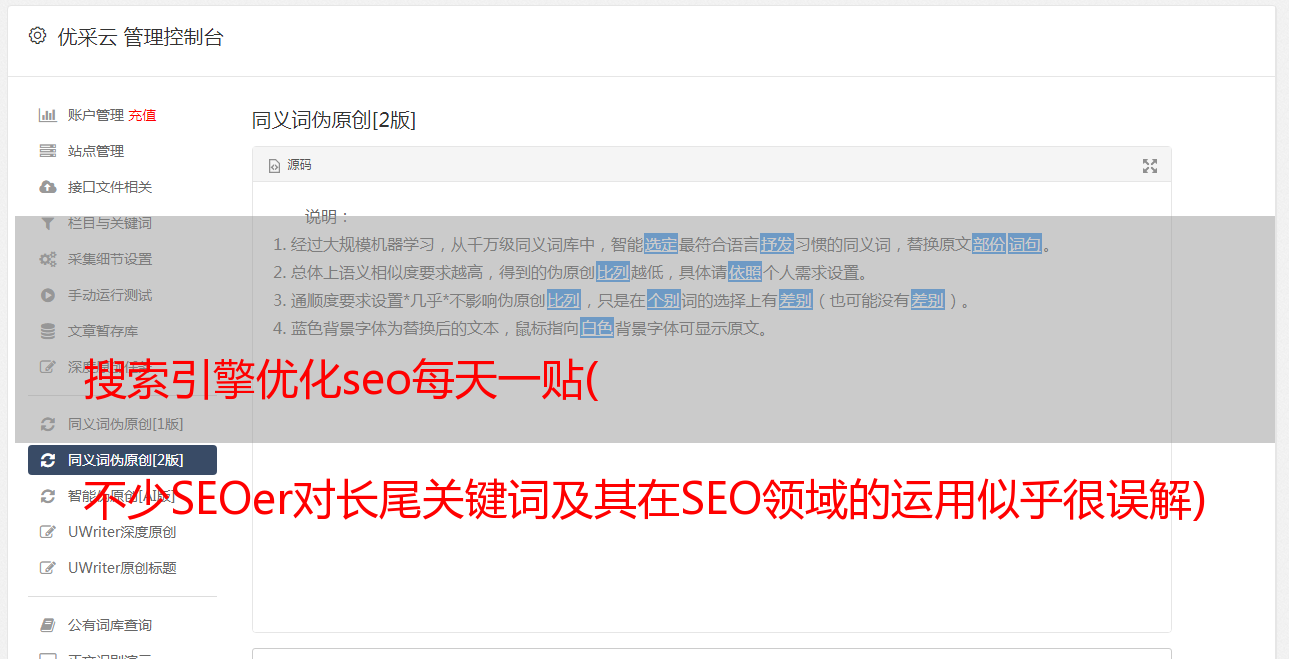The width and height of the screenshot is (1289, 659).
Task: Click the highlighted word 依照 in line two
Action: coord(745,272)
